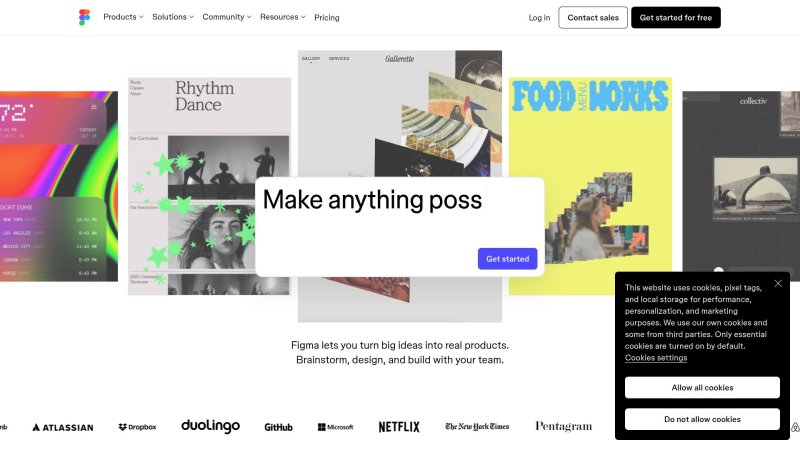
Task: Go to the Pricing page
Action: (326, 18)
